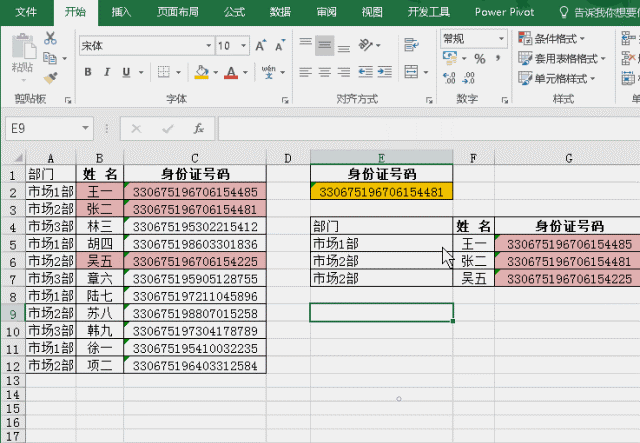Select the Format Painter brush
Screen dimensions: 640x443
[51, 76]
